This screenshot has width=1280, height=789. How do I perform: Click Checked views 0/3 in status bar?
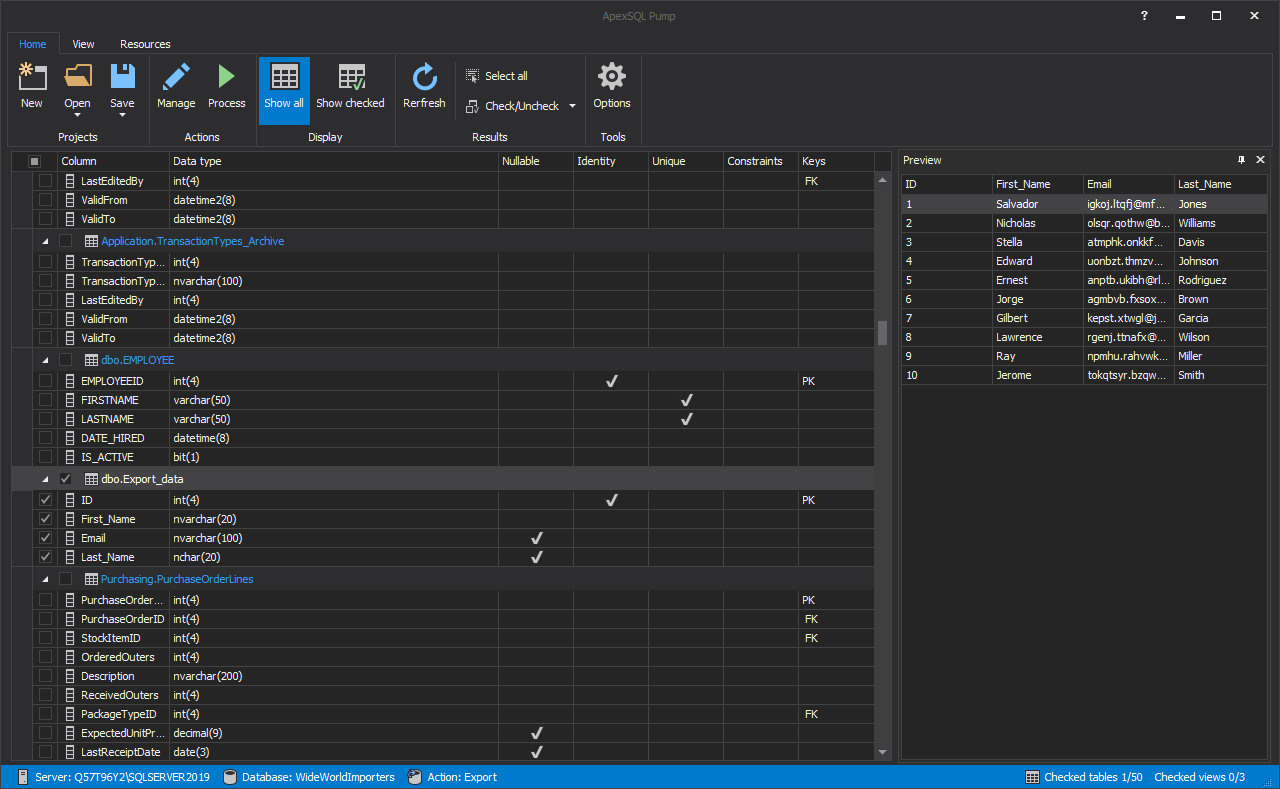tap(1199, 777)
